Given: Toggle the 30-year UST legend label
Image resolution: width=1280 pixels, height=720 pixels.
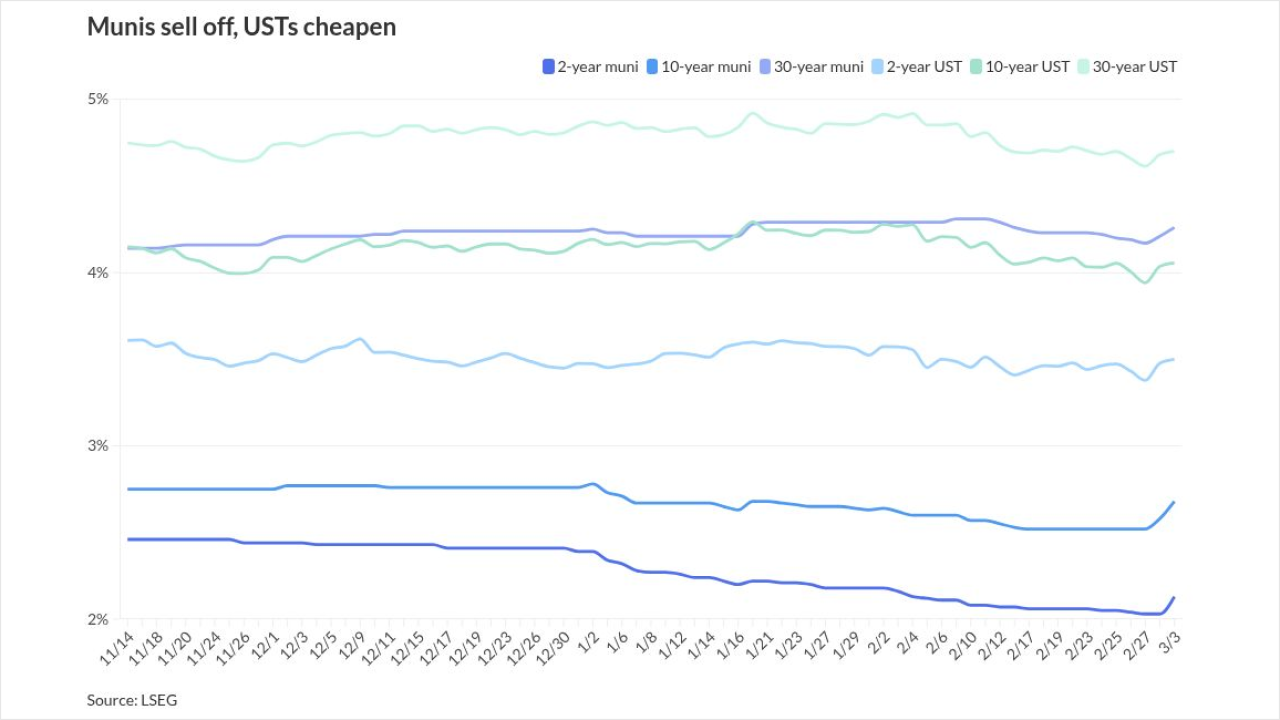Looking at the screenshot, I should point(1135,67).
